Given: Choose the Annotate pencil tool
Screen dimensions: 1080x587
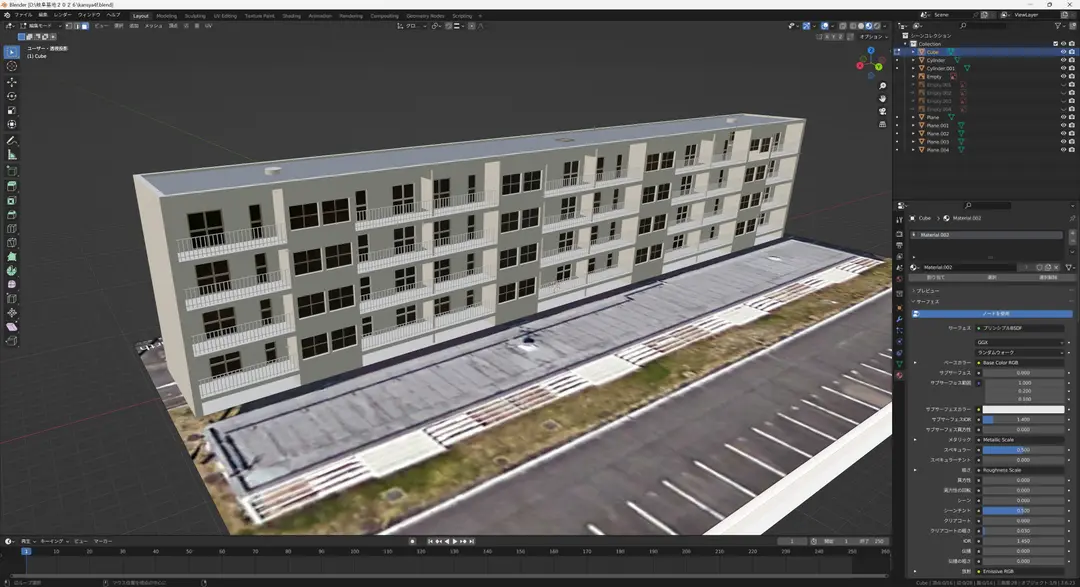Looking at the screenshot, I should pyautogui.click(x=12, y=141).
